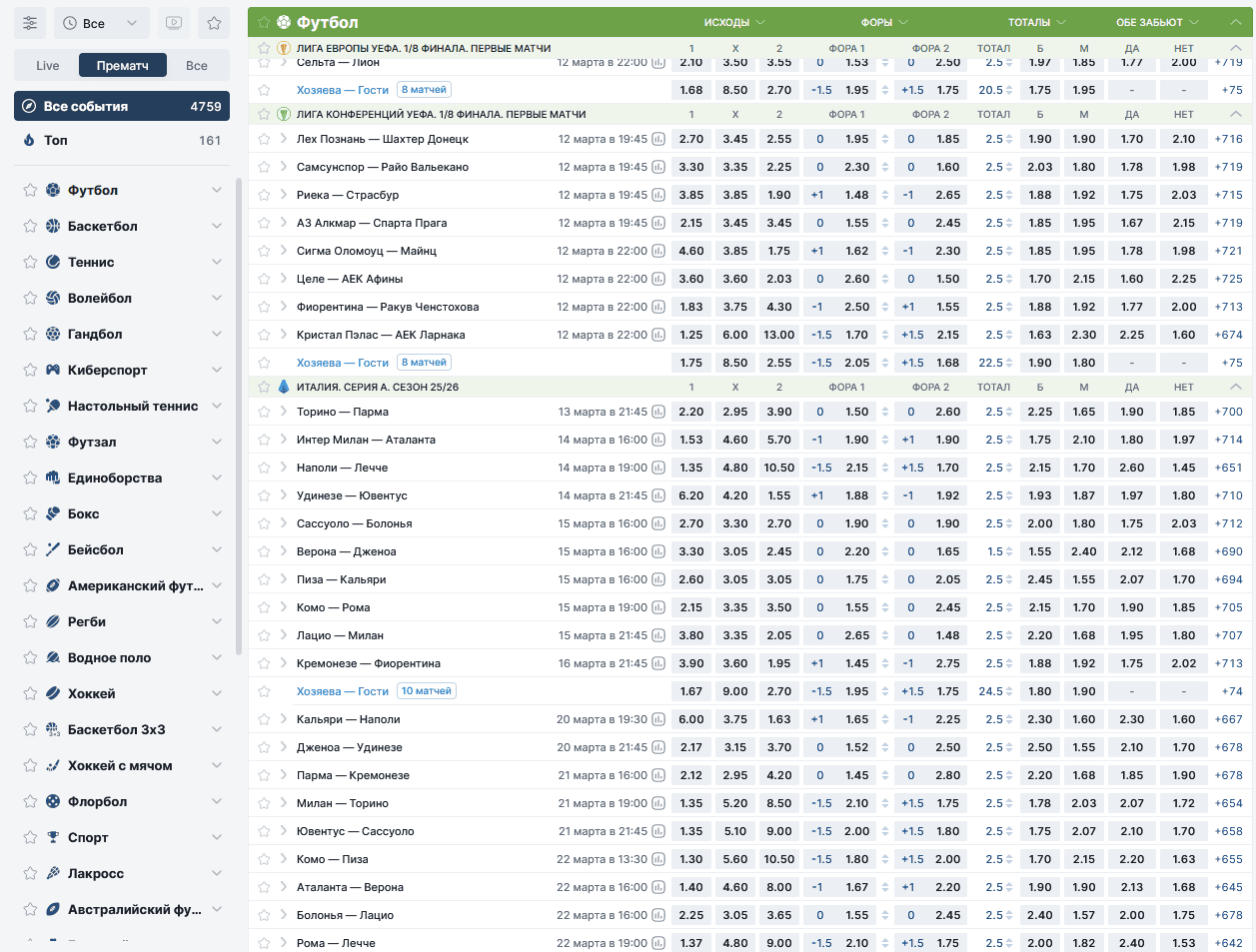Collapse the Италия Серия А section
This screenshot has width=1256, height=952.
(x=1235, y=387)
